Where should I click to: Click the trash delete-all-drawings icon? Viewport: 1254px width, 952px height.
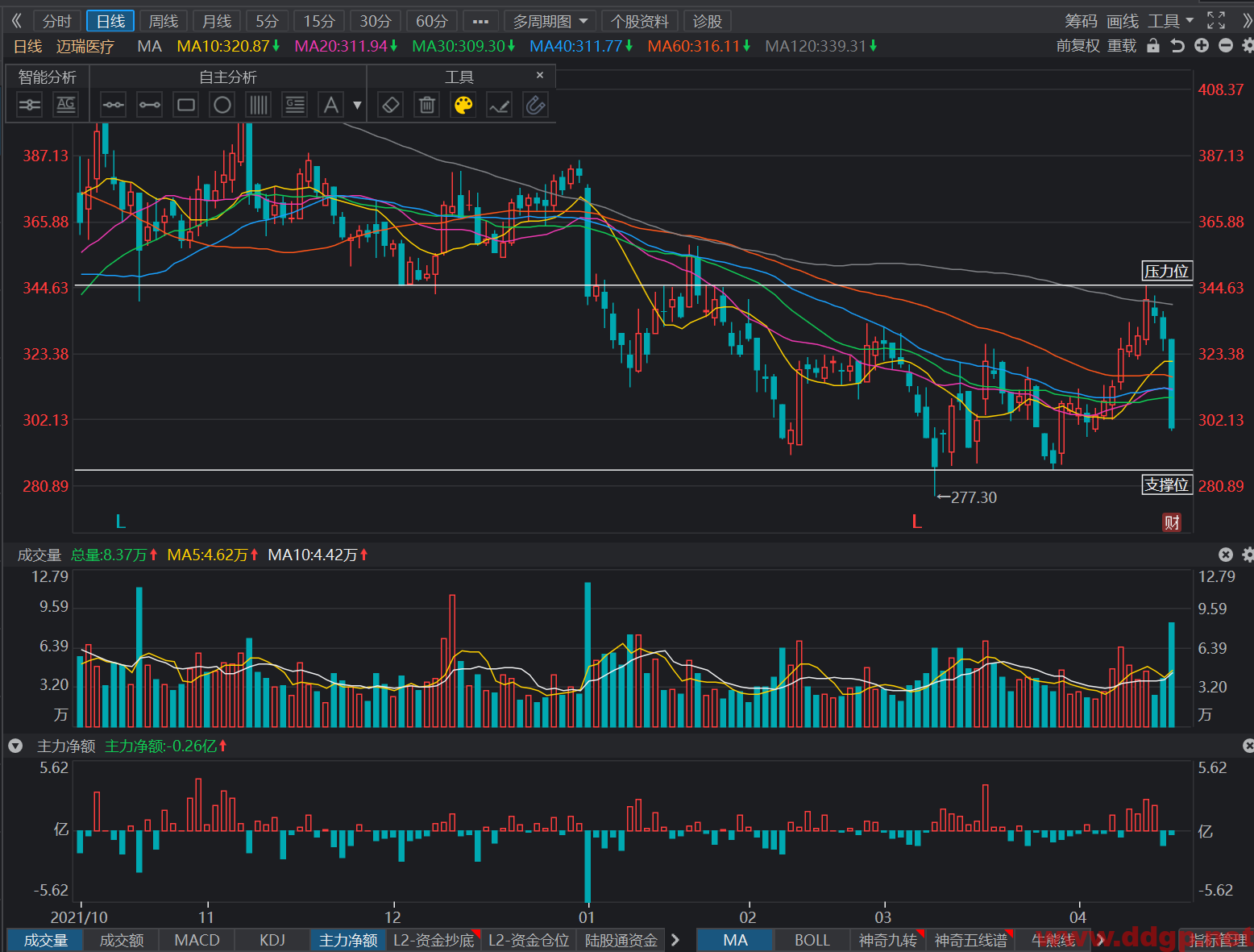tap(427, 105)
